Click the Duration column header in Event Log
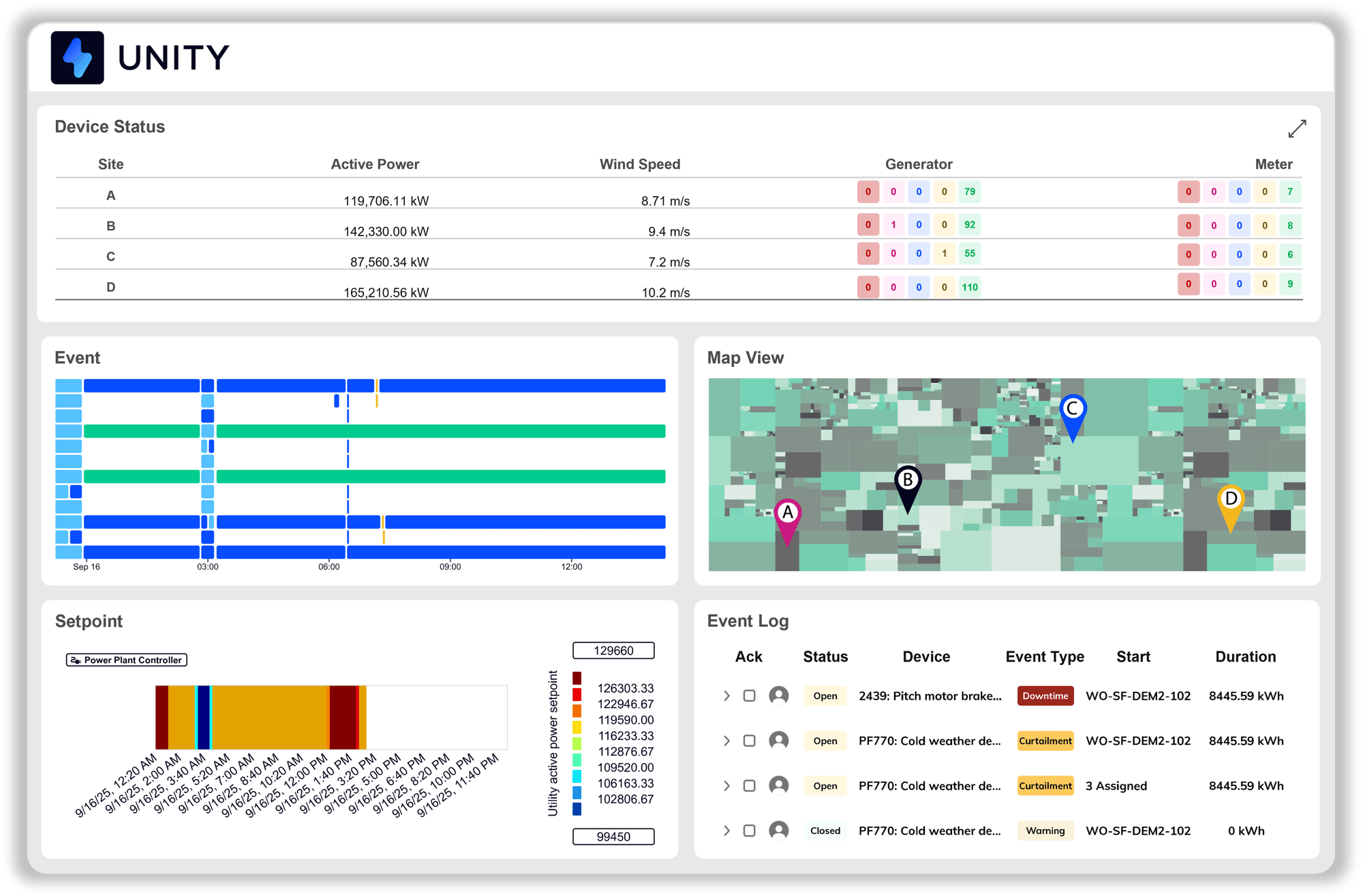This screenshot has width=1363, height=896. (1245, 657)
